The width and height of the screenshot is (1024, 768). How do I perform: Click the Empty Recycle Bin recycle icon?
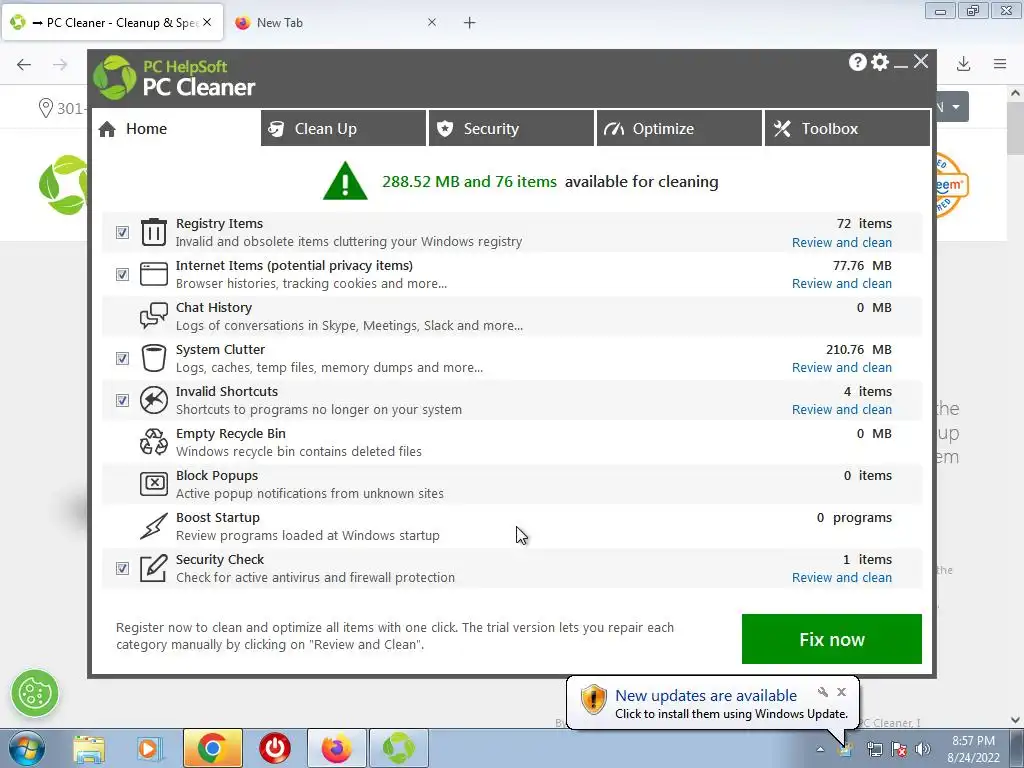pyautogui.click(x=153, y=441)
